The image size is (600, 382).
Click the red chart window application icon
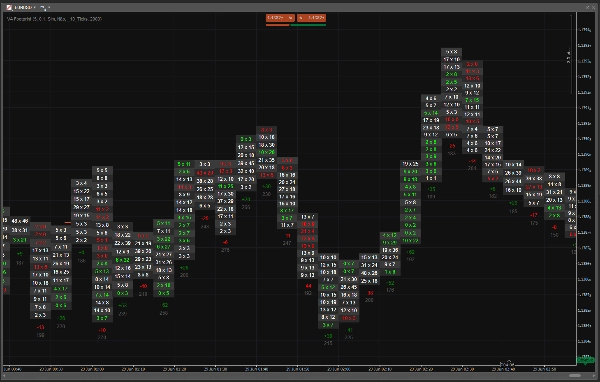(x=9, y=7)
